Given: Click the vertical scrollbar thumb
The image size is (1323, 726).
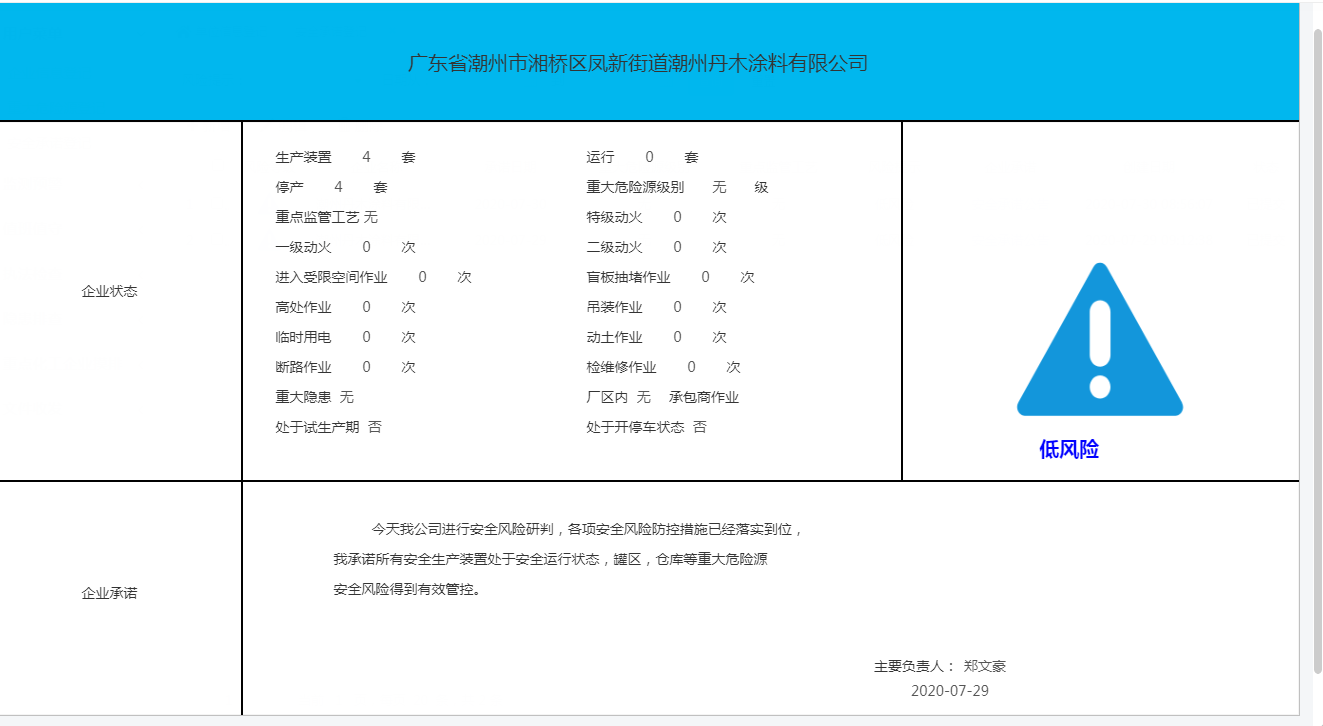Looking at the screenshot, I should 1318,350.
